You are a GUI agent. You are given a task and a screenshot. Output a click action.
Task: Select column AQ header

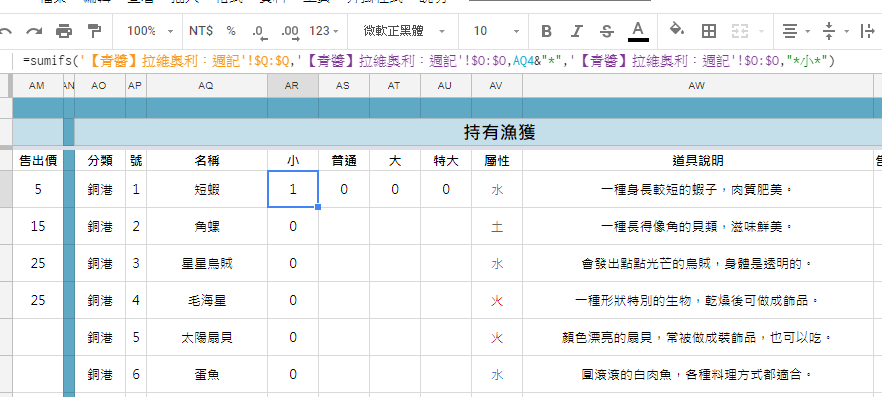pos(206,85)
